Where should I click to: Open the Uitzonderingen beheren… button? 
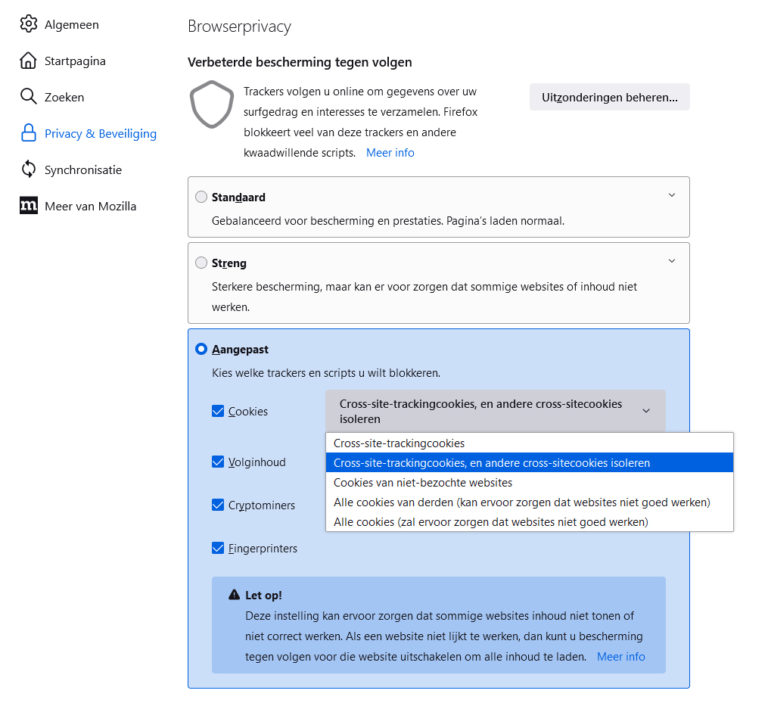[x=609, y=97]
